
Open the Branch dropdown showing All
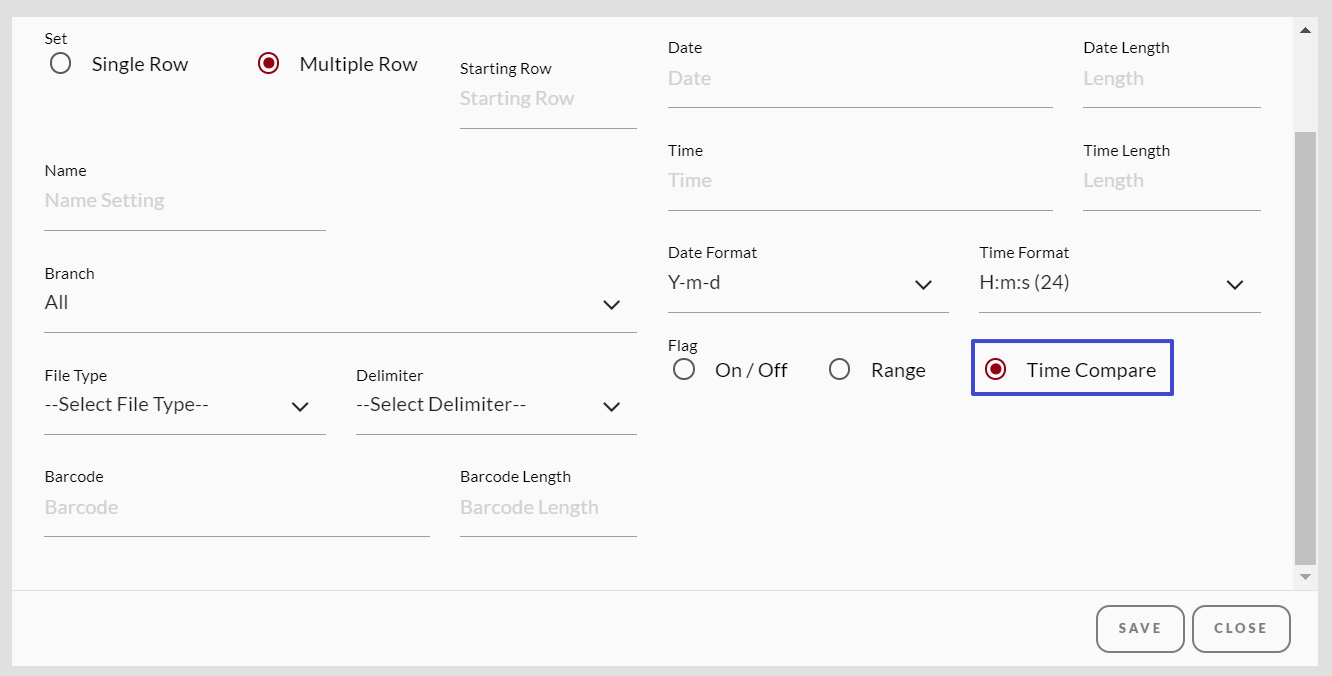(340, 303)
